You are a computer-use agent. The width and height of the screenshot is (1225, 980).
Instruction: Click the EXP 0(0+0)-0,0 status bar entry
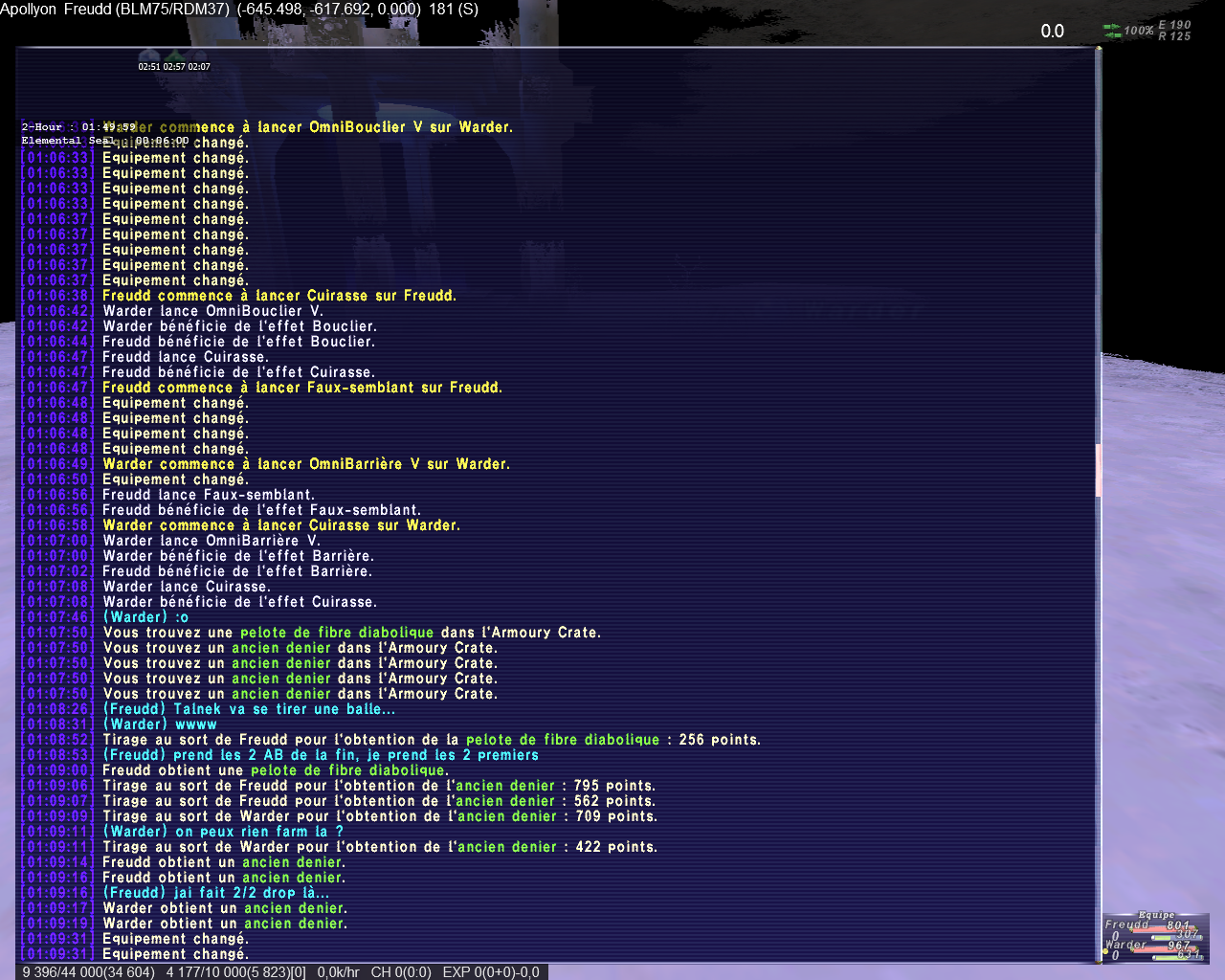(491, 972)
